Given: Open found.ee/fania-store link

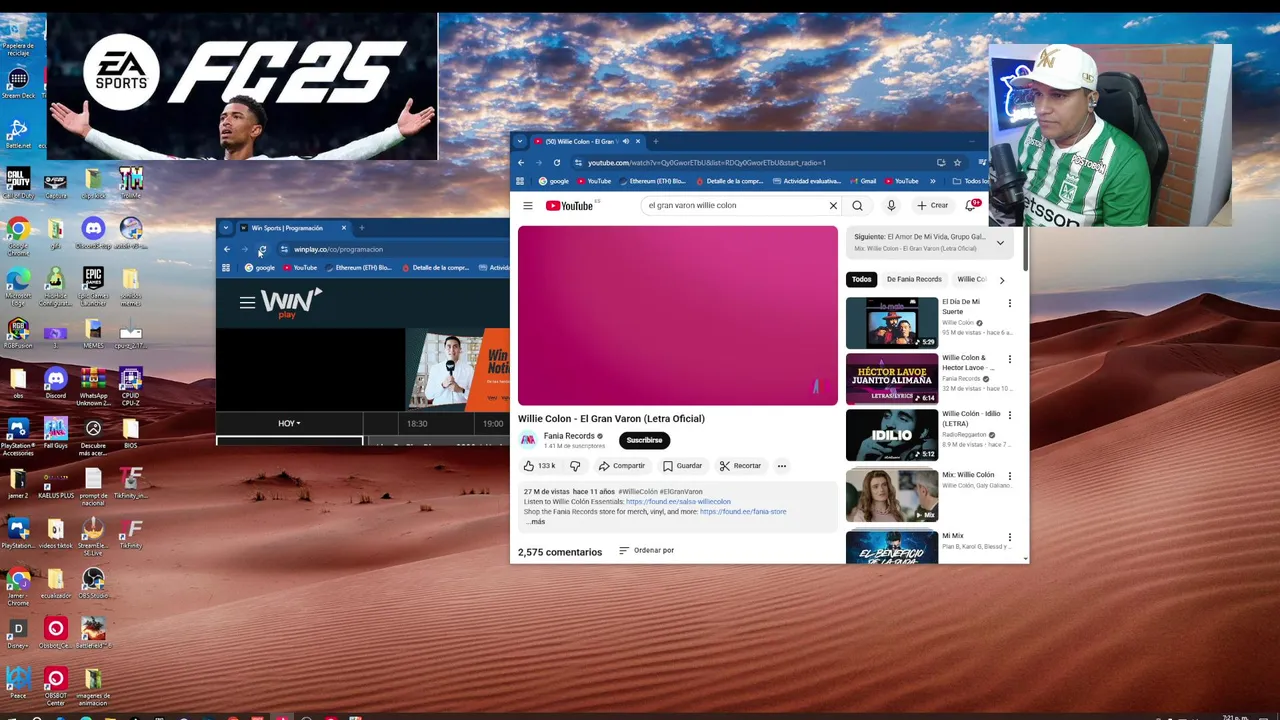Looking at the screenshot, I should 743,512.
